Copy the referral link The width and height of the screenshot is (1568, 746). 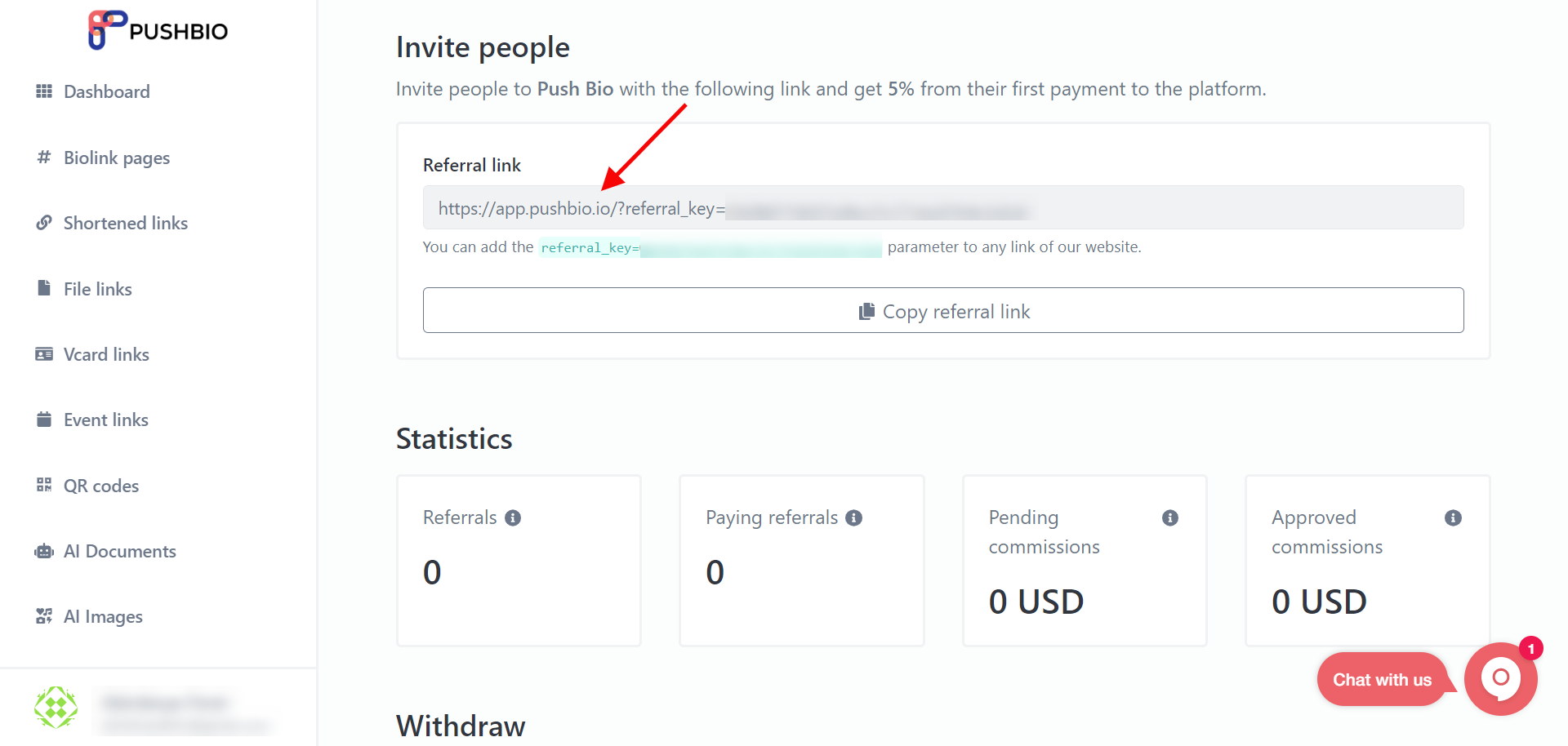[943, 310]
